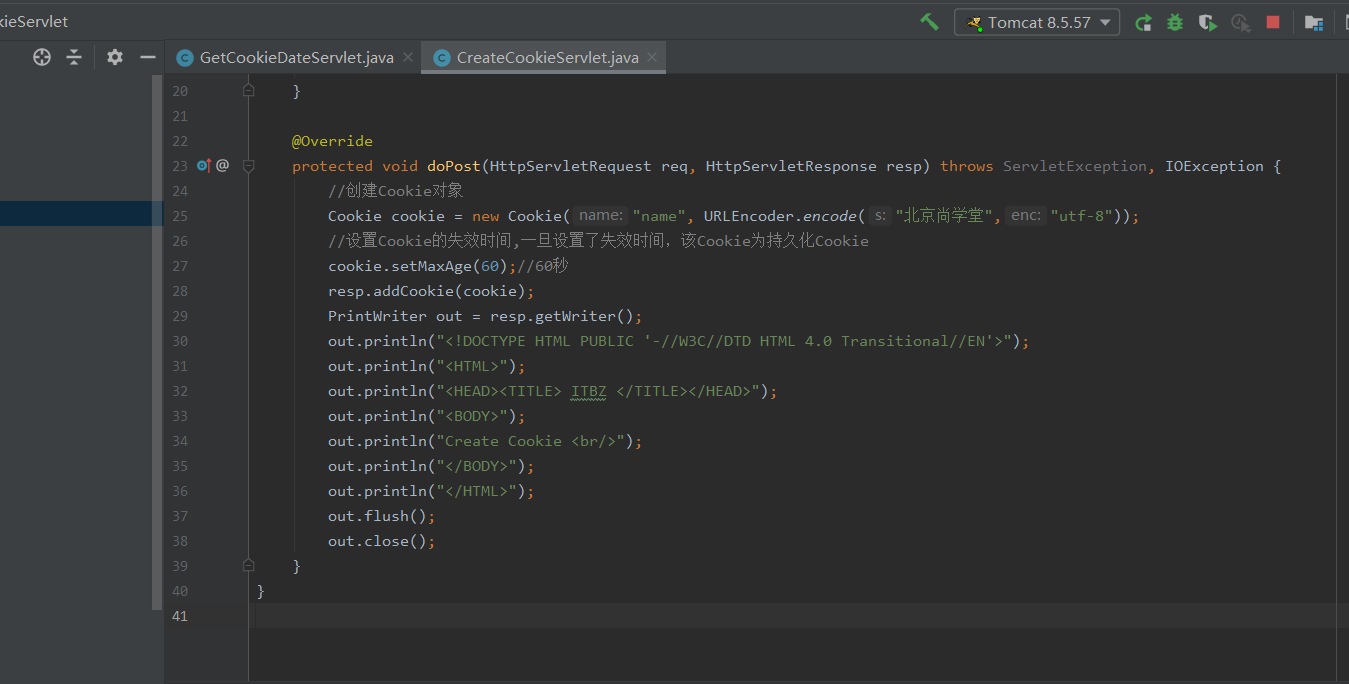The width and height of the screenshot is (1349, 684).
Task: Click the comment //创建Cookie对象
Action: pos(396,191)
